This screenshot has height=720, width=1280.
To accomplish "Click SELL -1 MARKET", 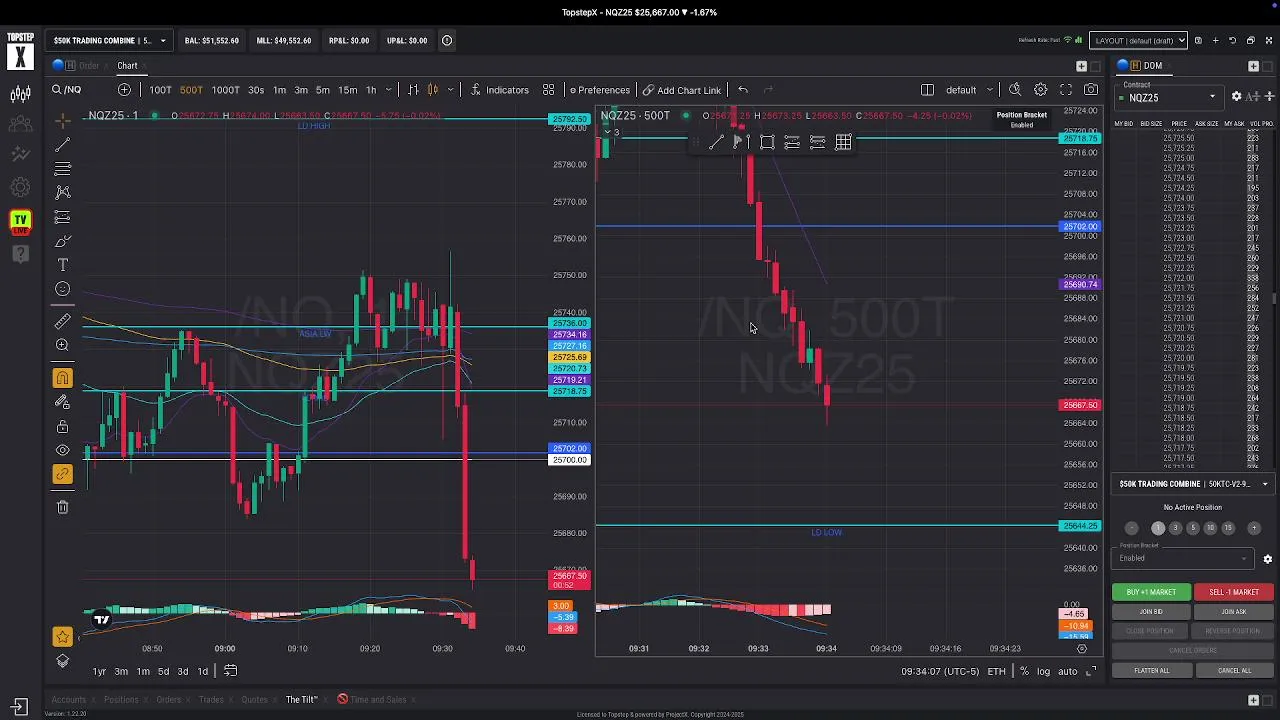I will (1233, 592).
